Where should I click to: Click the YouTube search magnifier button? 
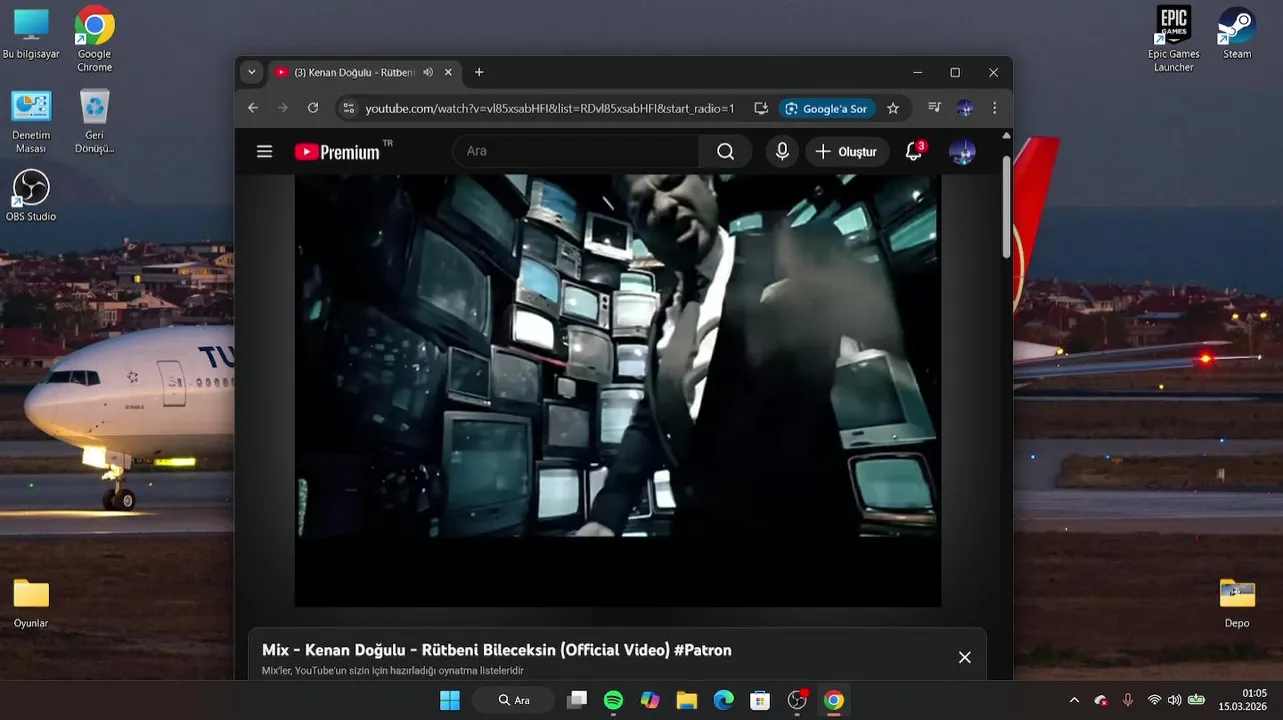point(725,151)
